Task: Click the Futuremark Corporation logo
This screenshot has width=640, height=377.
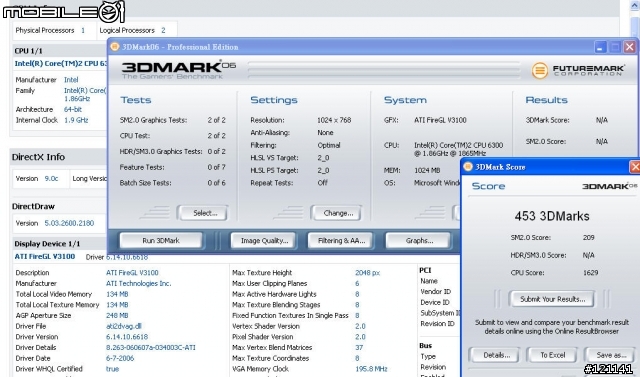Action: [578, 70]
